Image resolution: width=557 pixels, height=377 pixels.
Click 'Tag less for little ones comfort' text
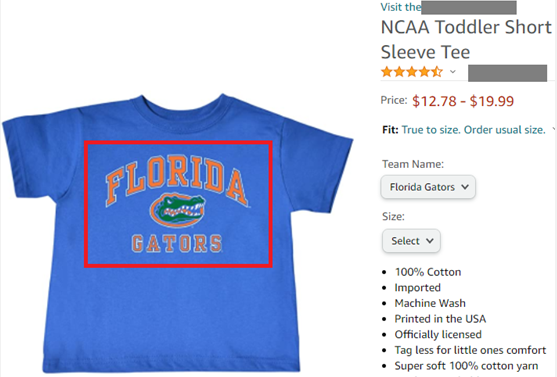[x=470, y=350]
